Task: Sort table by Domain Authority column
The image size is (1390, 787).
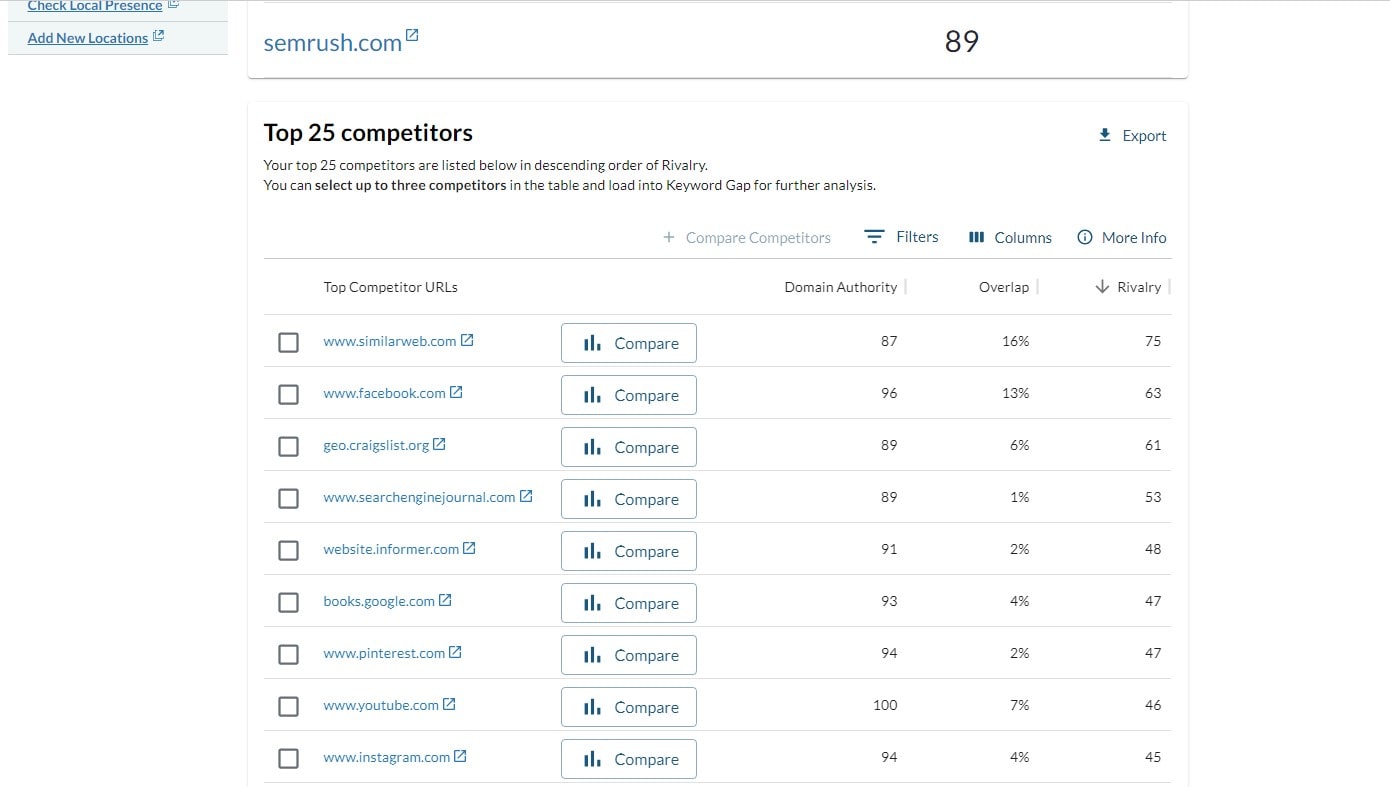Action: 841,287
